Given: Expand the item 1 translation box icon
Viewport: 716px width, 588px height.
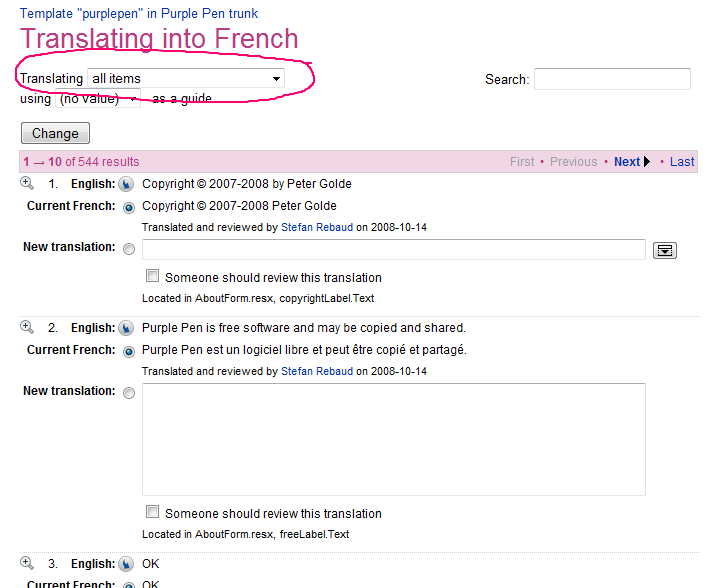Looking at the screenshot, I should 664,251.
